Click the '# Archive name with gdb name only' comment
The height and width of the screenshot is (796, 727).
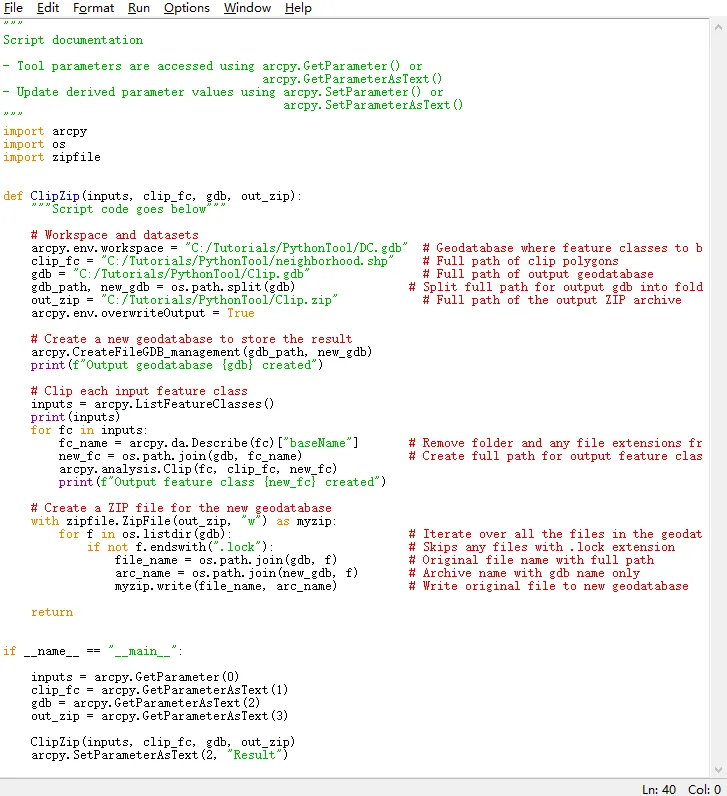[524, 573]
